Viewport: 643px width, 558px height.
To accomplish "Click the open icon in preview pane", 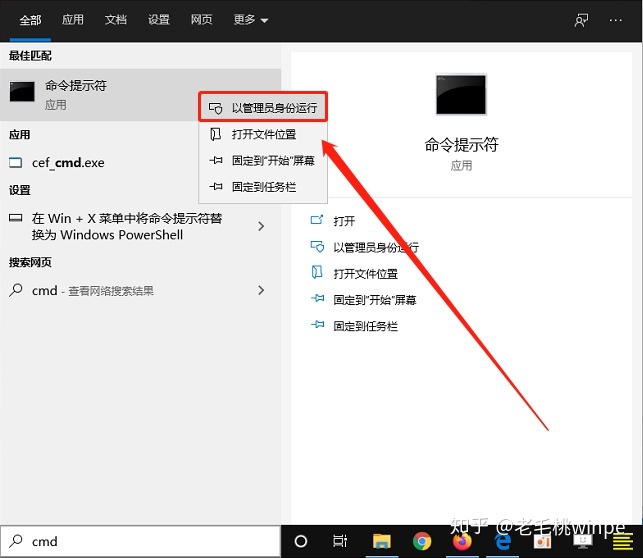I will (x=317, y=220).
